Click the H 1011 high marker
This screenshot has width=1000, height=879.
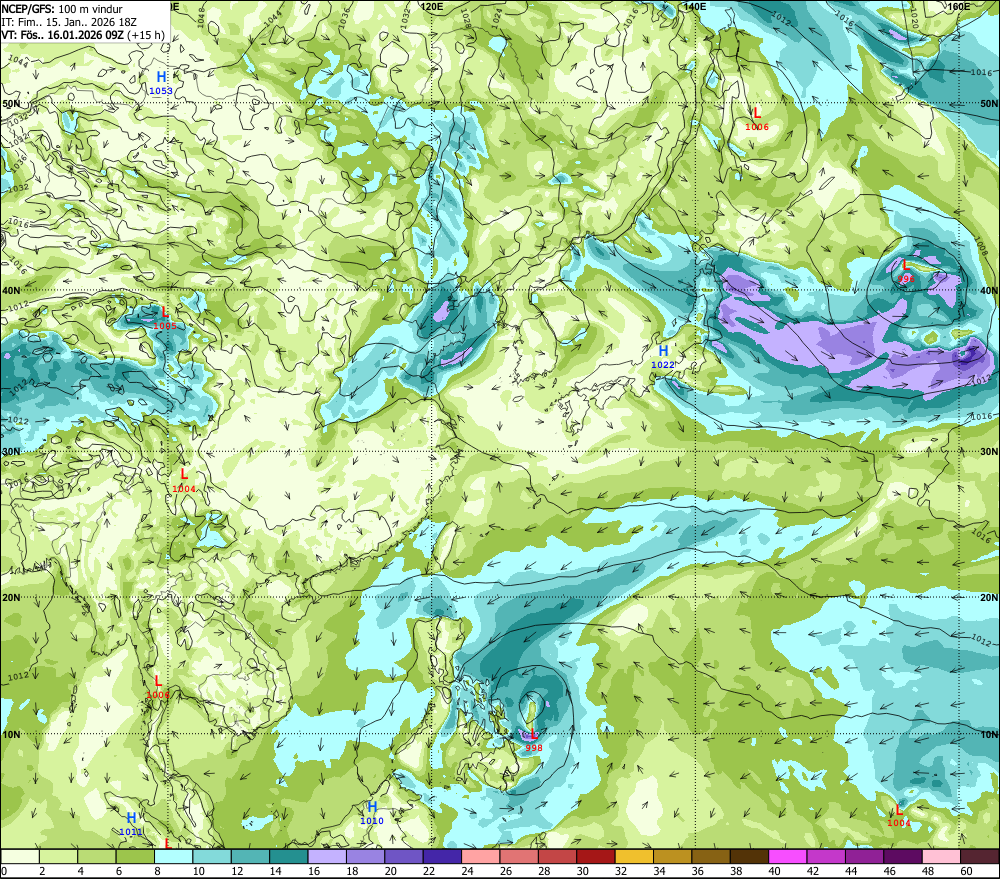131,824
